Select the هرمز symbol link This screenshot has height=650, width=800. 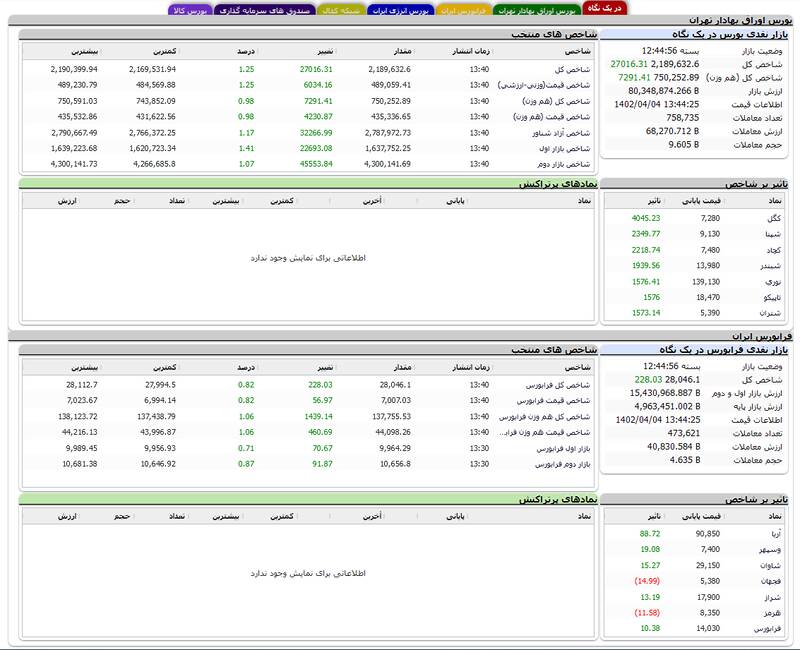click(772, 612)
